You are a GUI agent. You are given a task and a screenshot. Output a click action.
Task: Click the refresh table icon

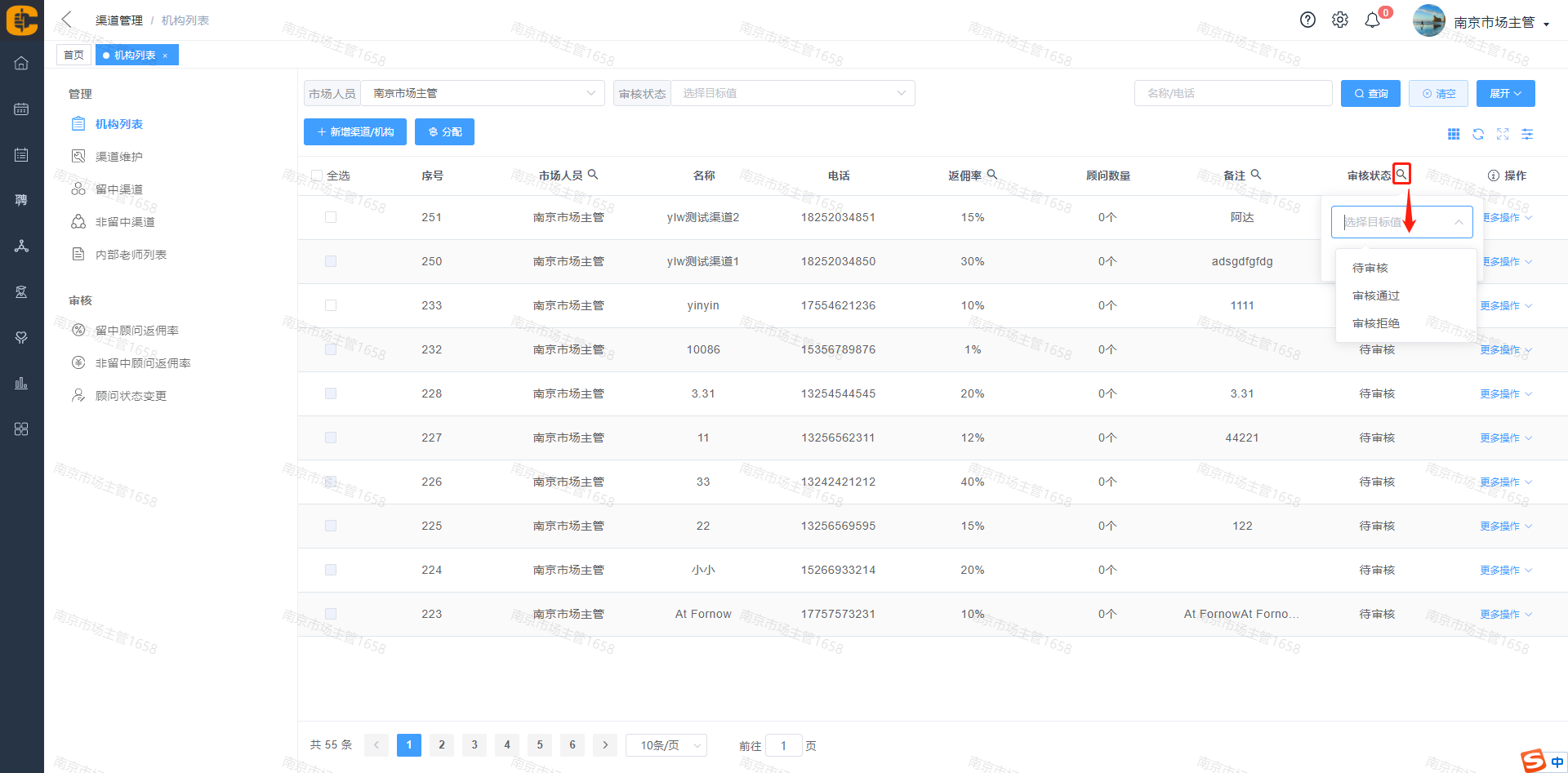coord(1478,134)
